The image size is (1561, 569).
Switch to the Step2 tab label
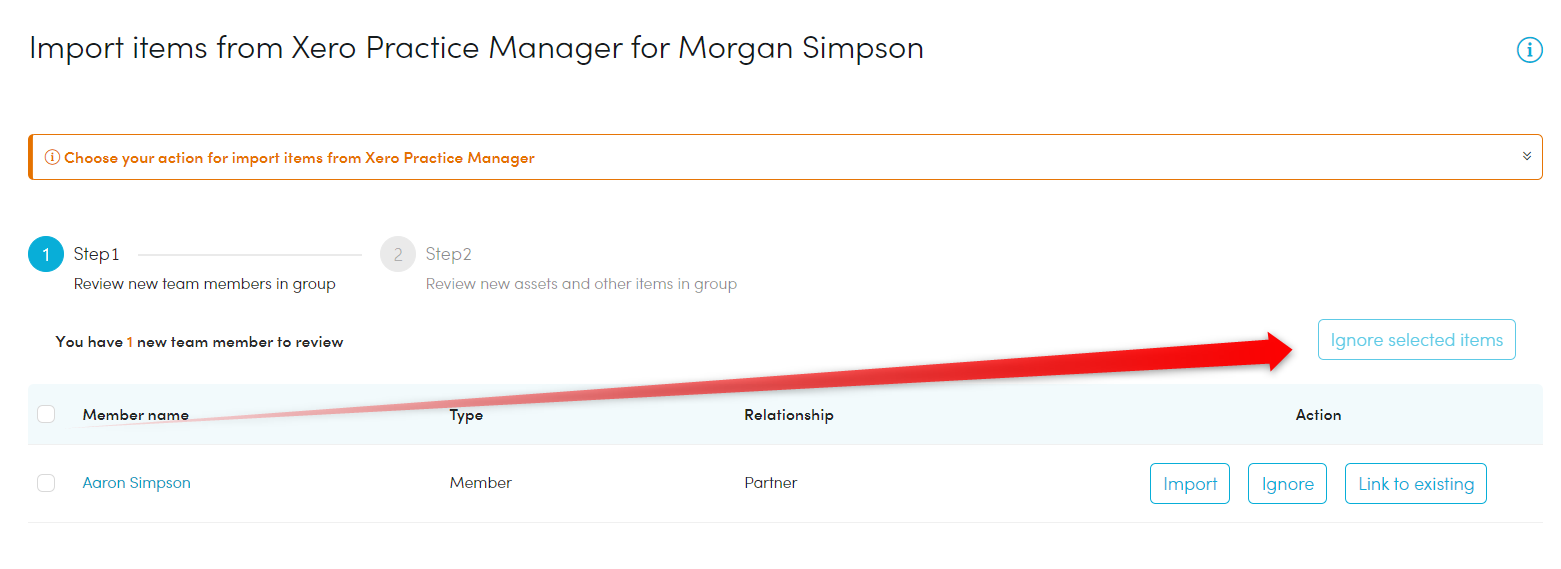coord(449,254)
